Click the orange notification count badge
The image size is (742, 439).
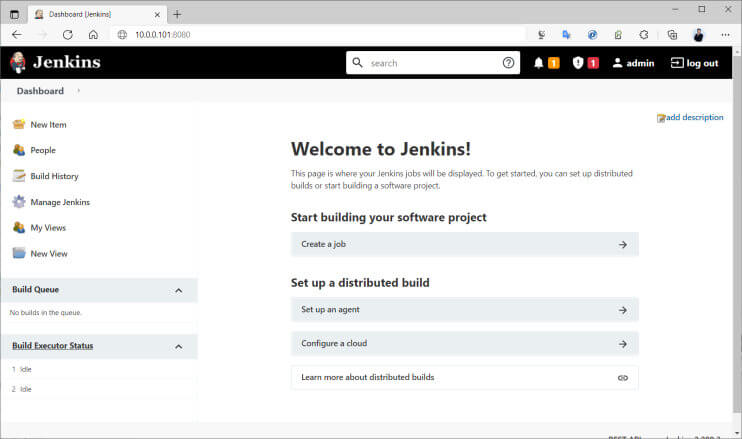554,63
